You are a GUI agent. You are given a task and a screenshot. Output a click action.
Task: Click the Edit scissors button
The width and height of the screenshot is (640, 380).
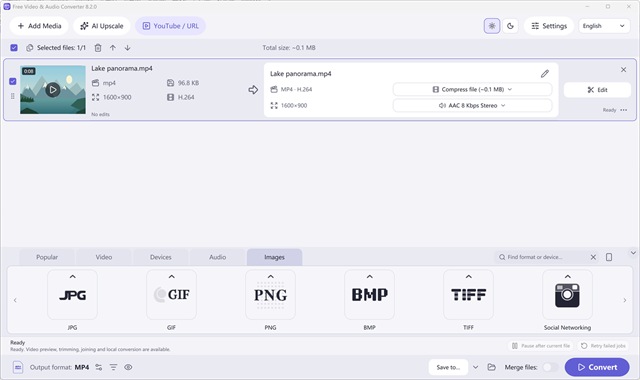pyautogui.click(x=597, y=90)
